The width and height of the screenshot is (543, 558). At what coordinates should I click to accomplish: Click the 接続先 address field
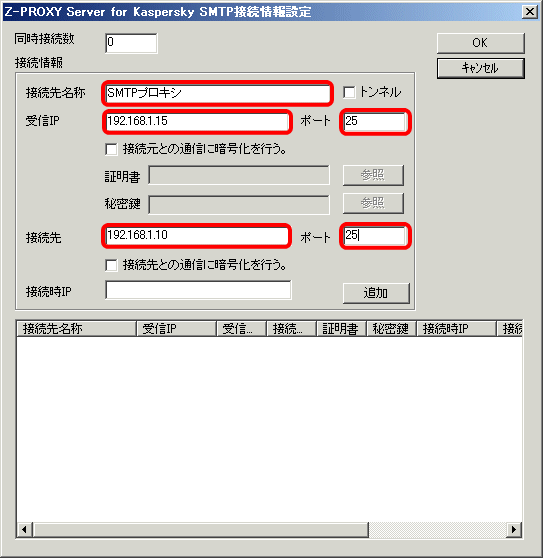[197, 236]
